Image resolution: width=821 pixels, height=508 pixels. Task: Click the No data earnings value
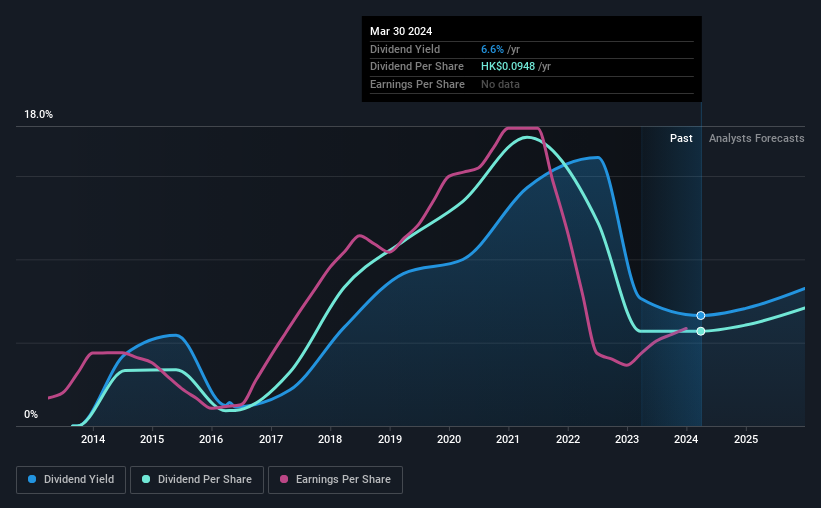[x=500, y=84]
